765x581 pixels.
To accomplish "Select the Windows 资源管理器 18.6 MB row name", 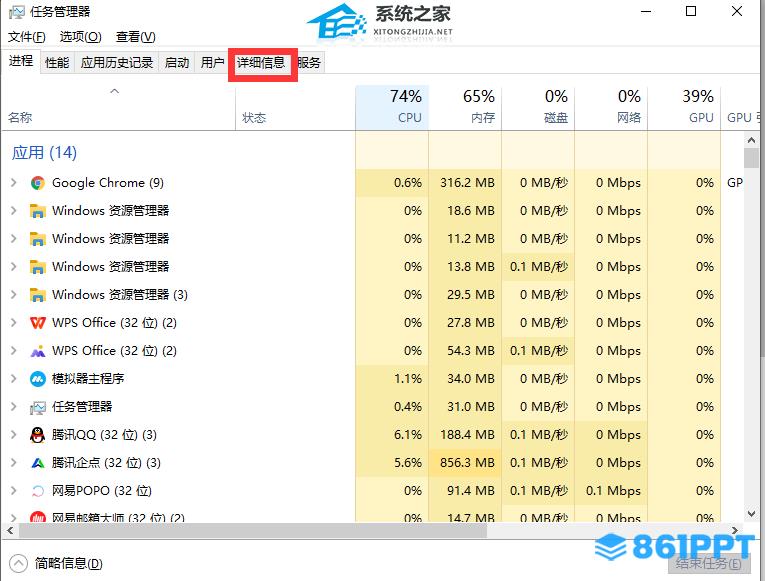I will coord(111,211).
